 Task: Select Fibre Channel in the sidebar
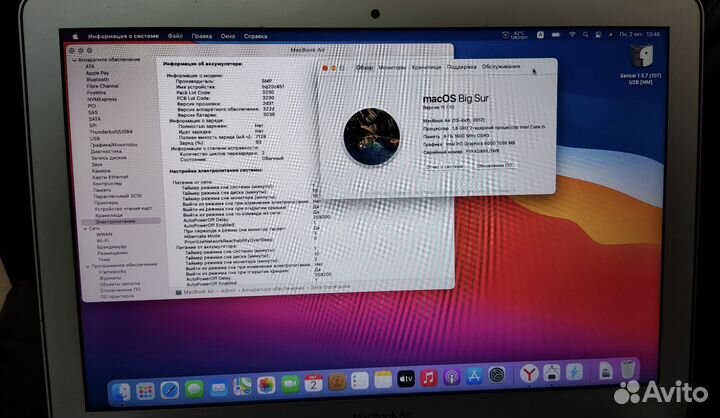[102, 86]
